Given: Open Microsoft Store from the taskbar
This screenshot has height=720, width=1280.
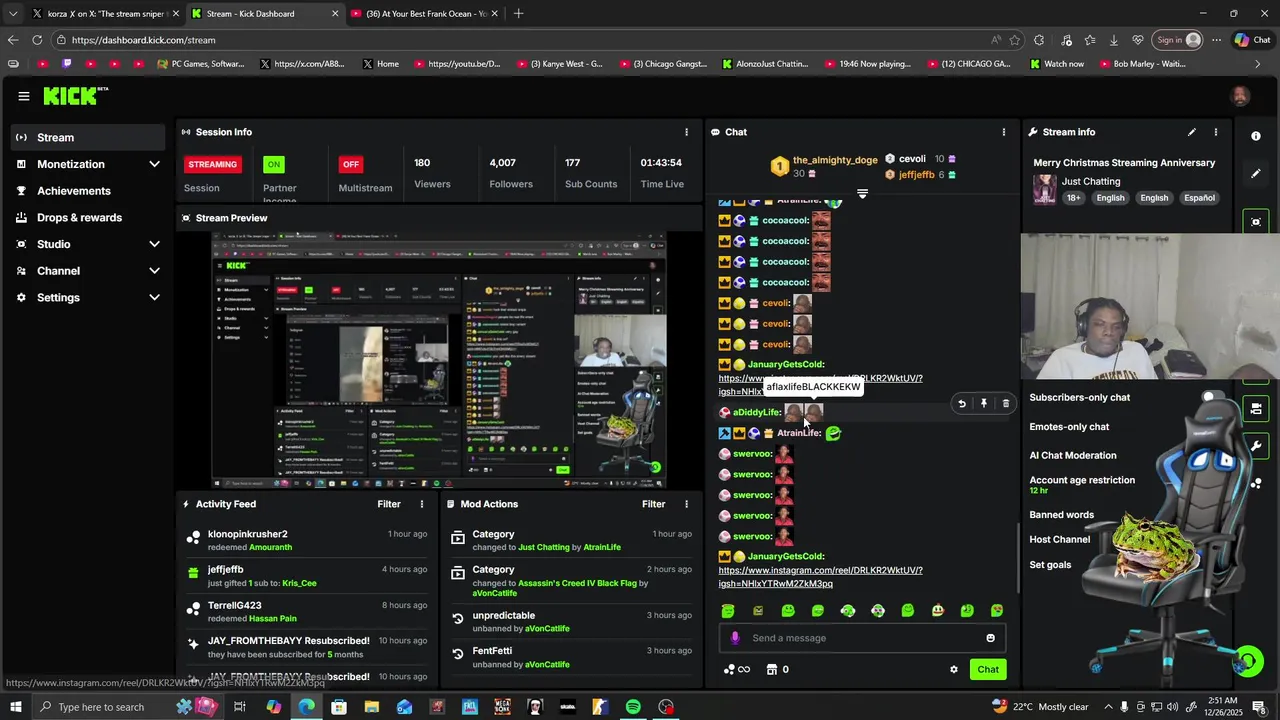Looking at the screenshot, I should (x=339, y=707).
